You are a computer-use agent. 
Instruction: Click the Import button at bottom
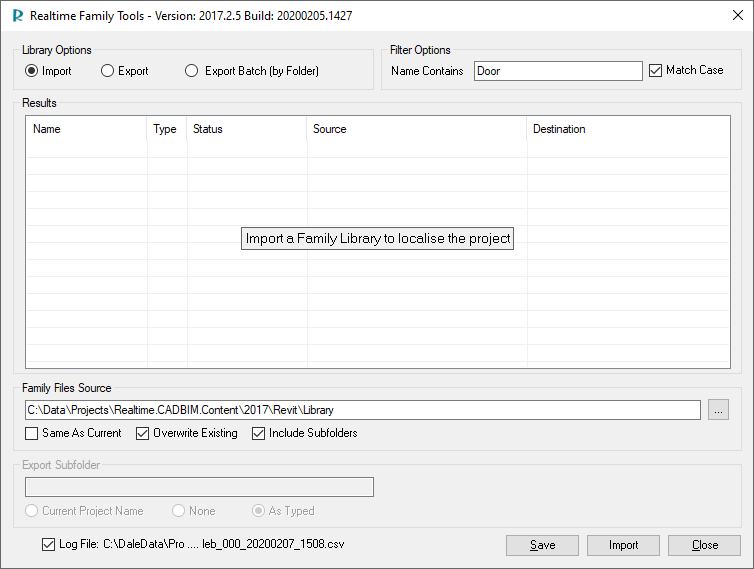pos(623,545)
